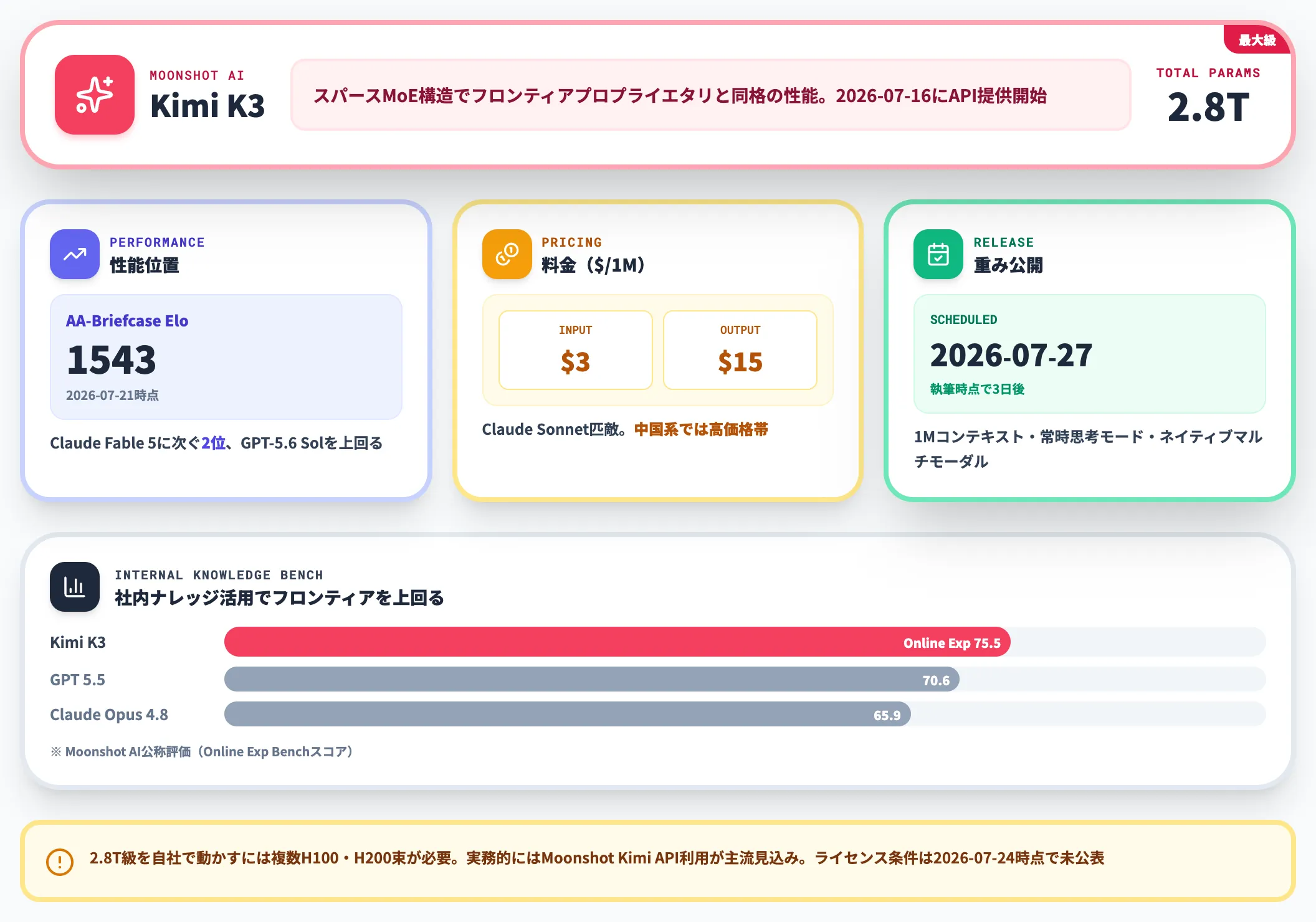Click the SCHEDULED label
This screenshot has height=922, width=1316.
click(x=963, y=320)
